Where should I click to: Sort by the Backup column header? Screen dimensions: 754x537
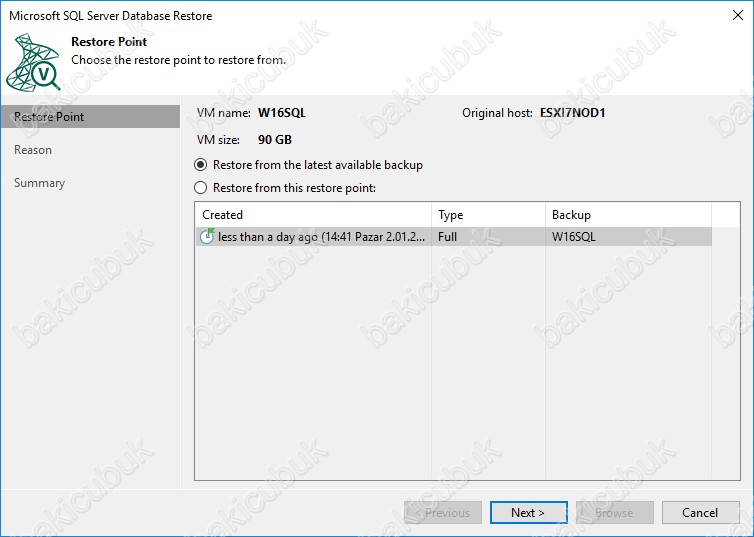point(628,215)
